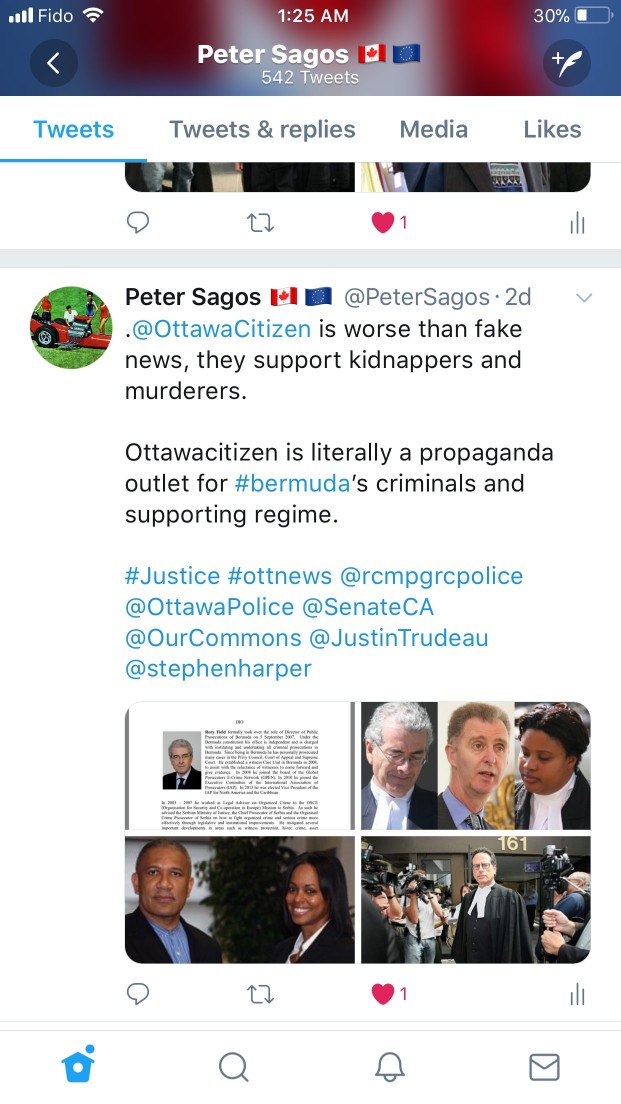This screenshot has height=1104, width=621.
Task: Open the Search magnifier icon
Action: (234, 1067)
